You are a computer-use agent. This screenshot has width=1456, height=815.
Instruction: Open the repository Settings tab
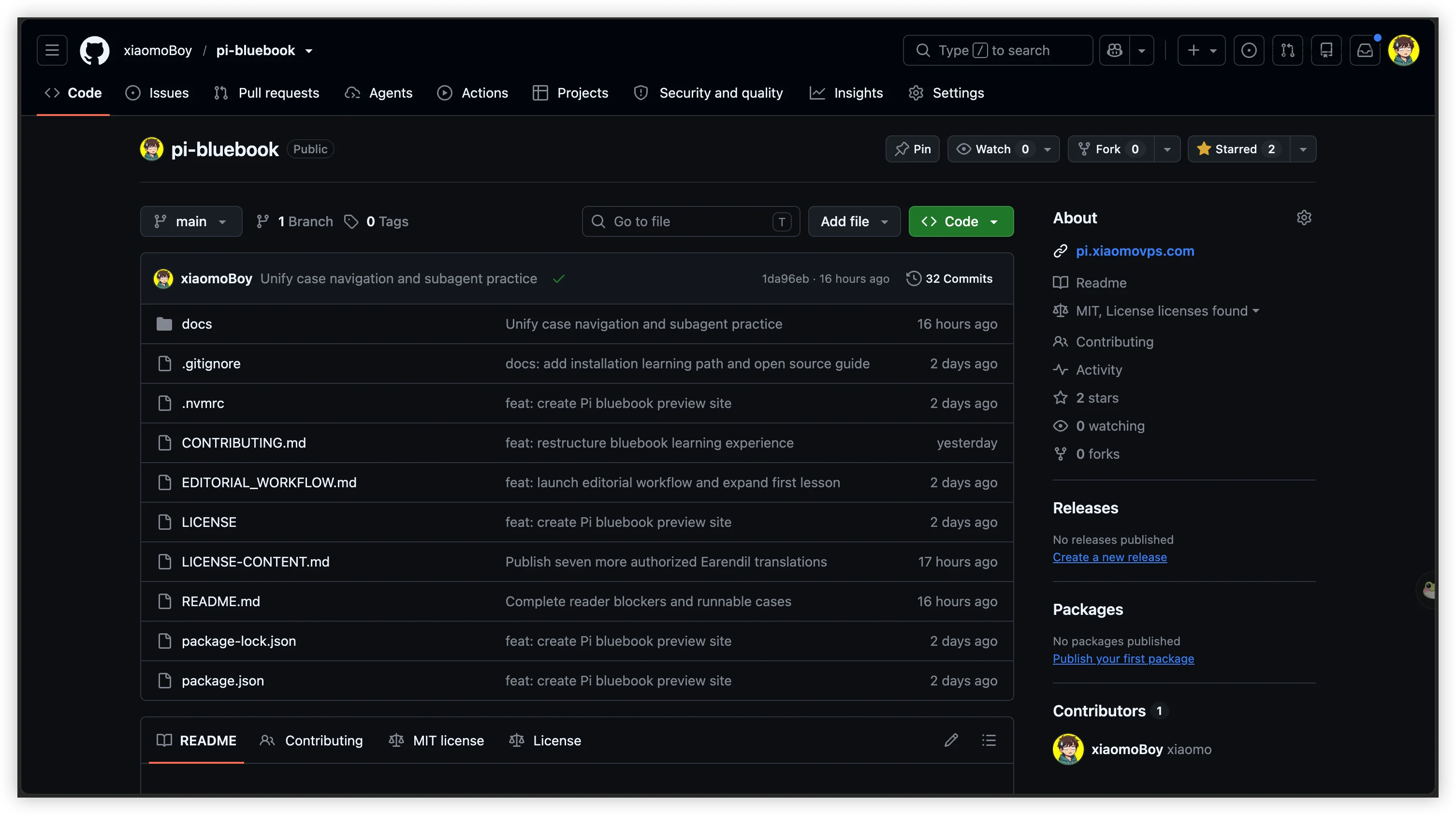[946, 93]
